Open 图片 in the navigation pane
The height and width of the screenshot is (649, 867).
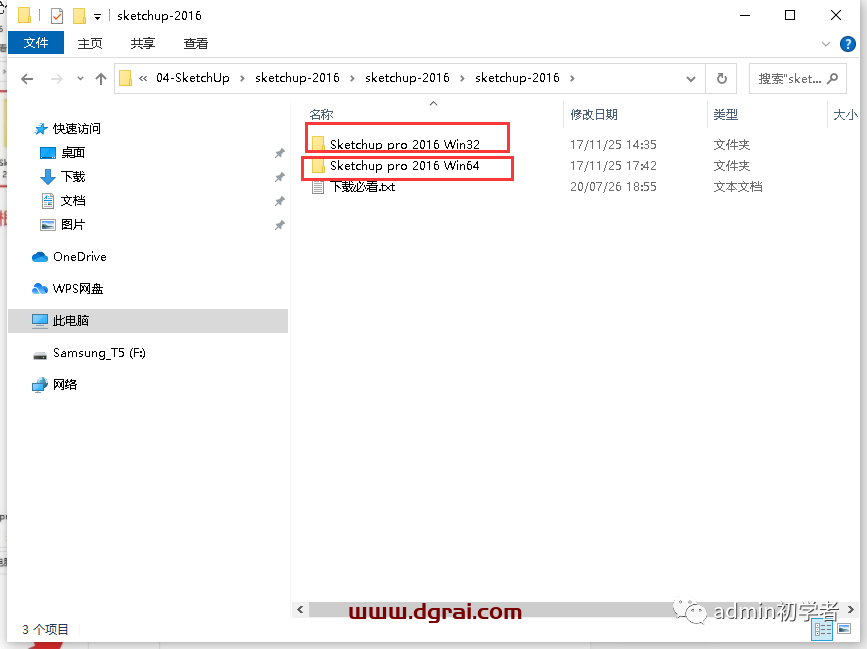pyautogui.click(x=72, y=224)
